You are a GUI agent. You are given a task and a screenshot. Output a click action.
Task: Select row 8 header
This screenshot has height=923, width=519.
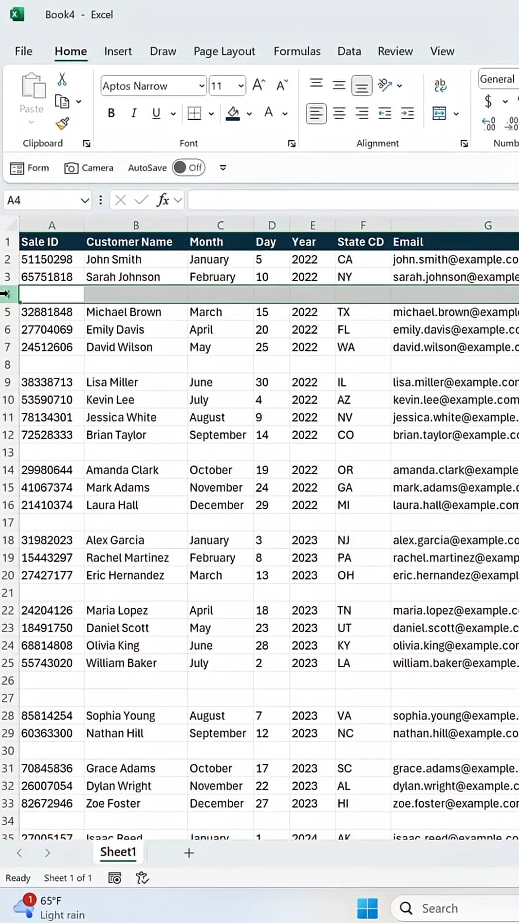8,364
